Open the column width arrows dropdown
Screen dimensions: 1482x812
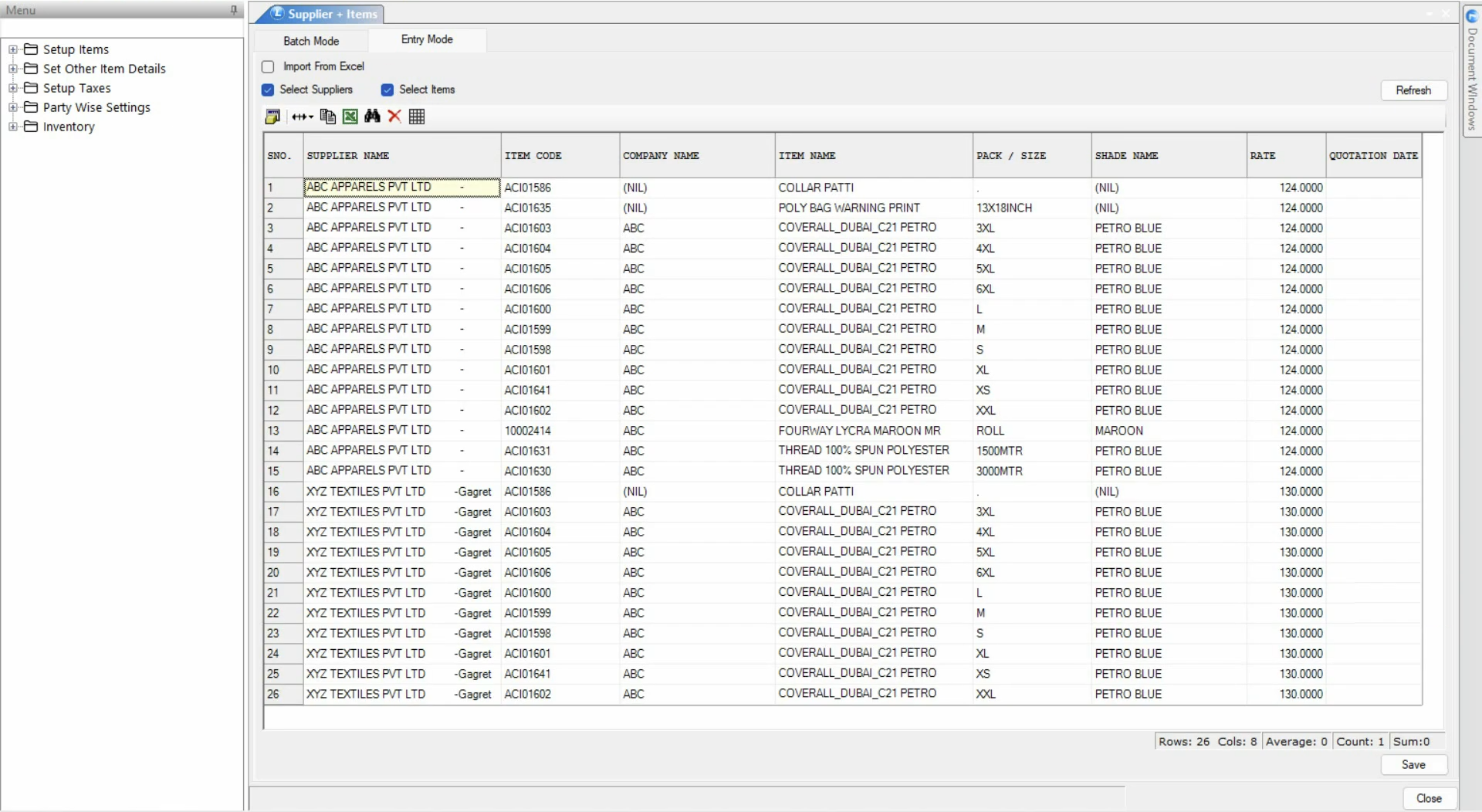(302, 117)
